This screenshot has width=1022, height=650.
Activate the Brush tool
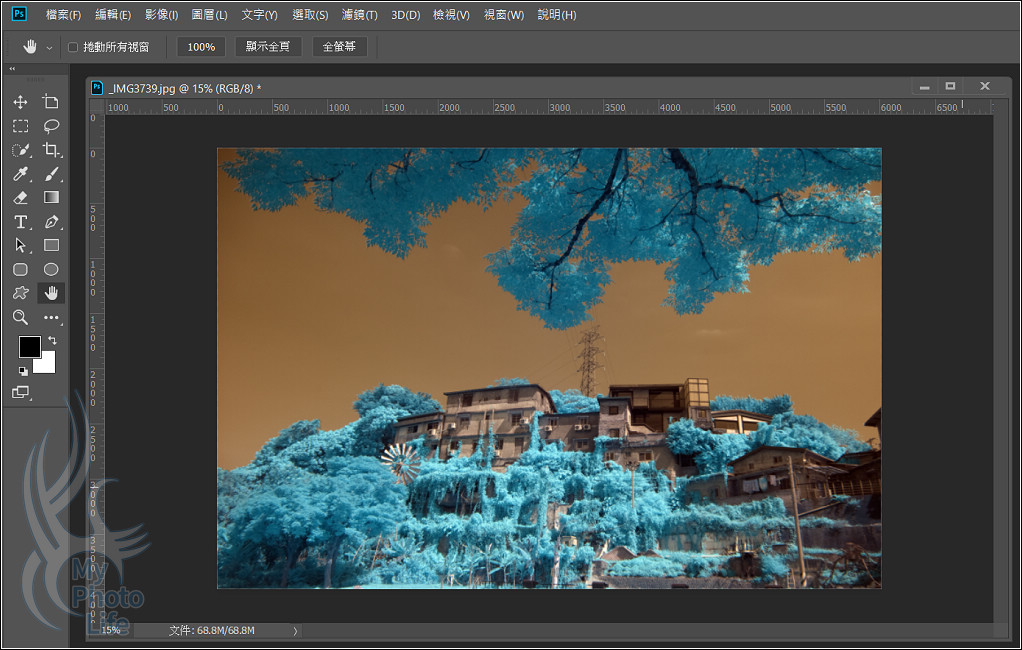[51, 174]
